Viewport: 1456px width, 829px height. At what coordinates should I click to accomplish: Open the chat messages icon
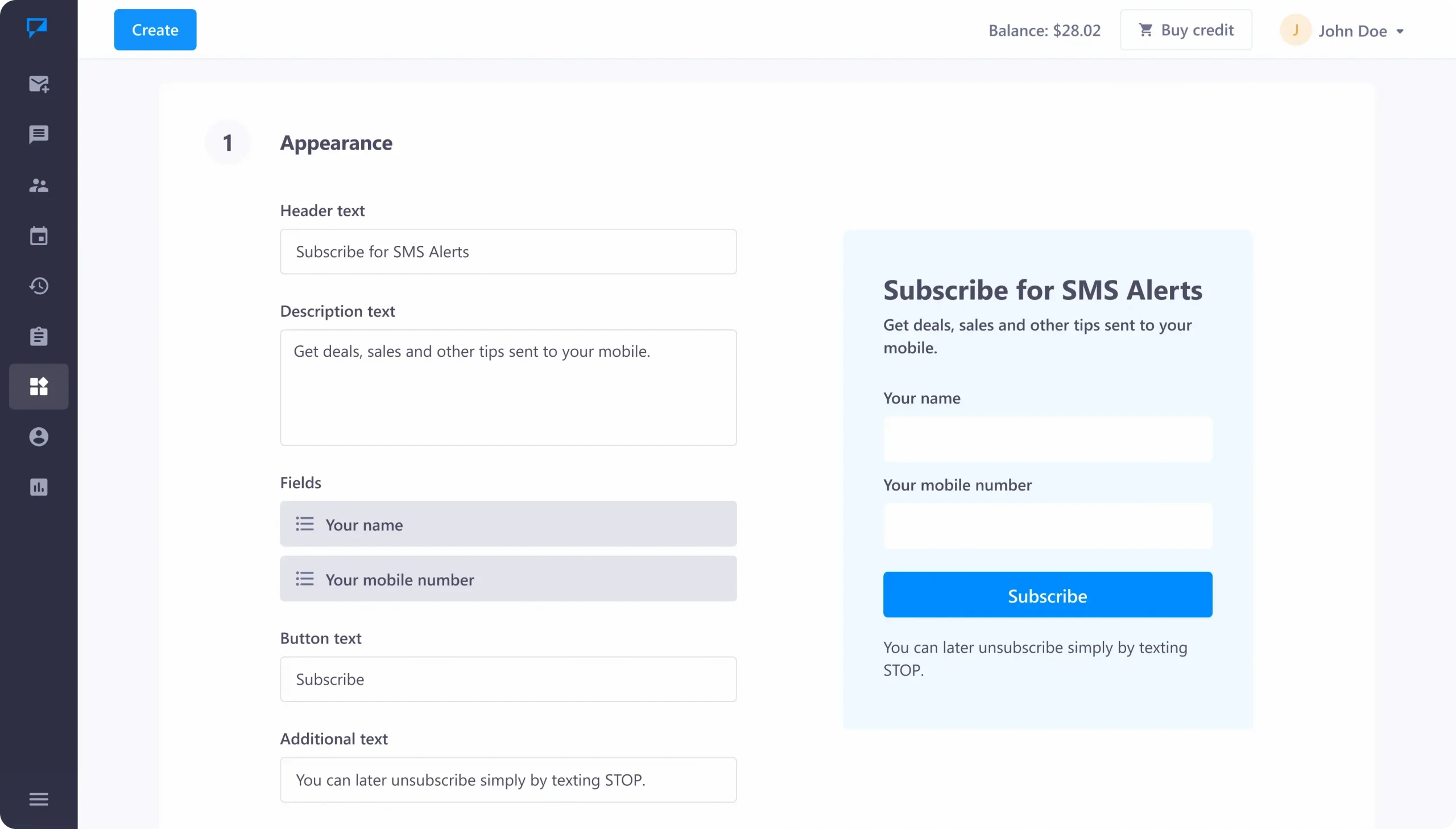(x=39, y=134)
